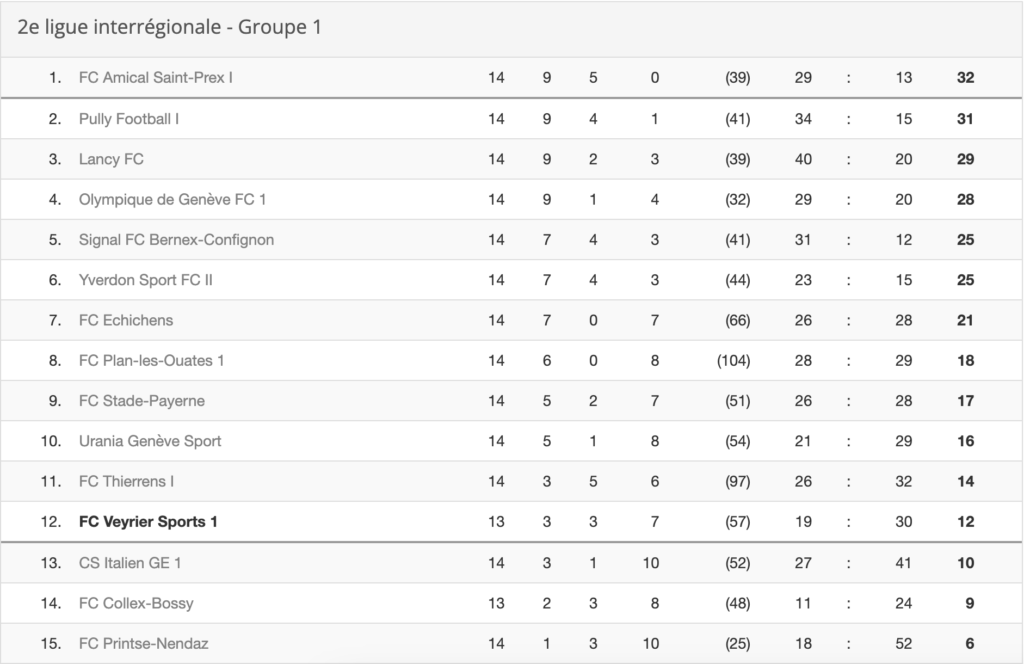Select rank number 12. in the standings
1024x664 pixels.
(x=51, y=522)
